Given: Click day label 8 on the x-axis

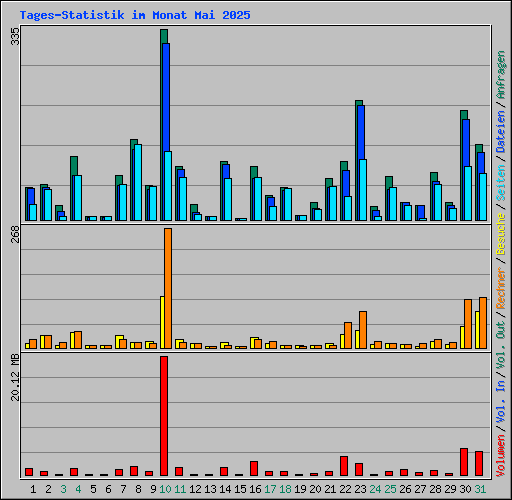Looking at the screenshot, I should (138, 489).
